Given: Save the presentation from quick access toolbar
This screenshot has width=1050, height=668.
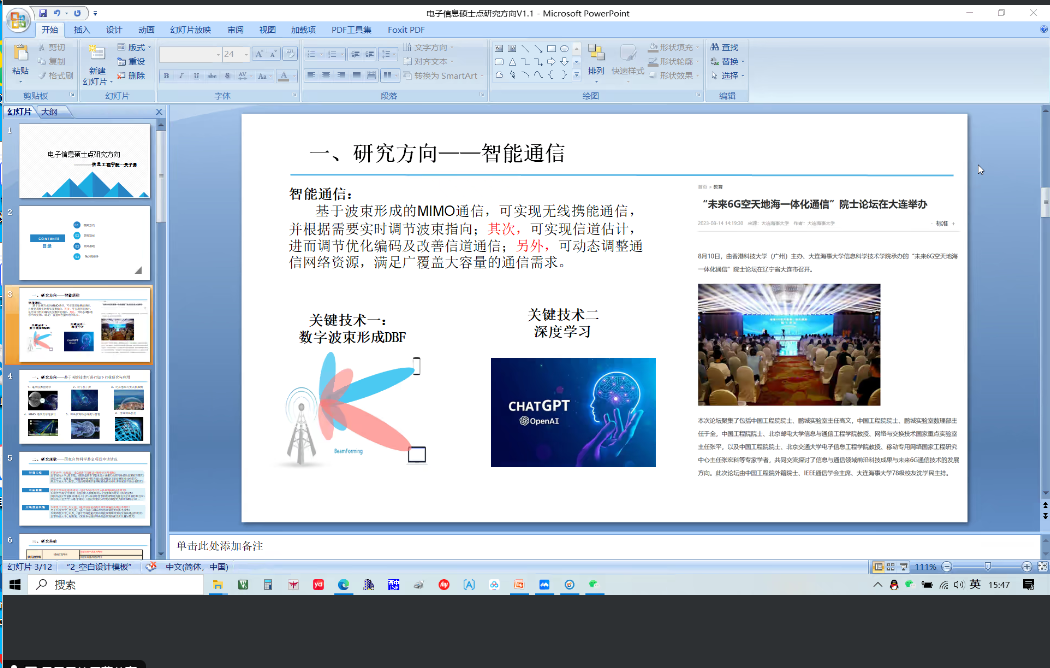Looking at the screenshot, I should pyautogui.click(x=43, y=13).
